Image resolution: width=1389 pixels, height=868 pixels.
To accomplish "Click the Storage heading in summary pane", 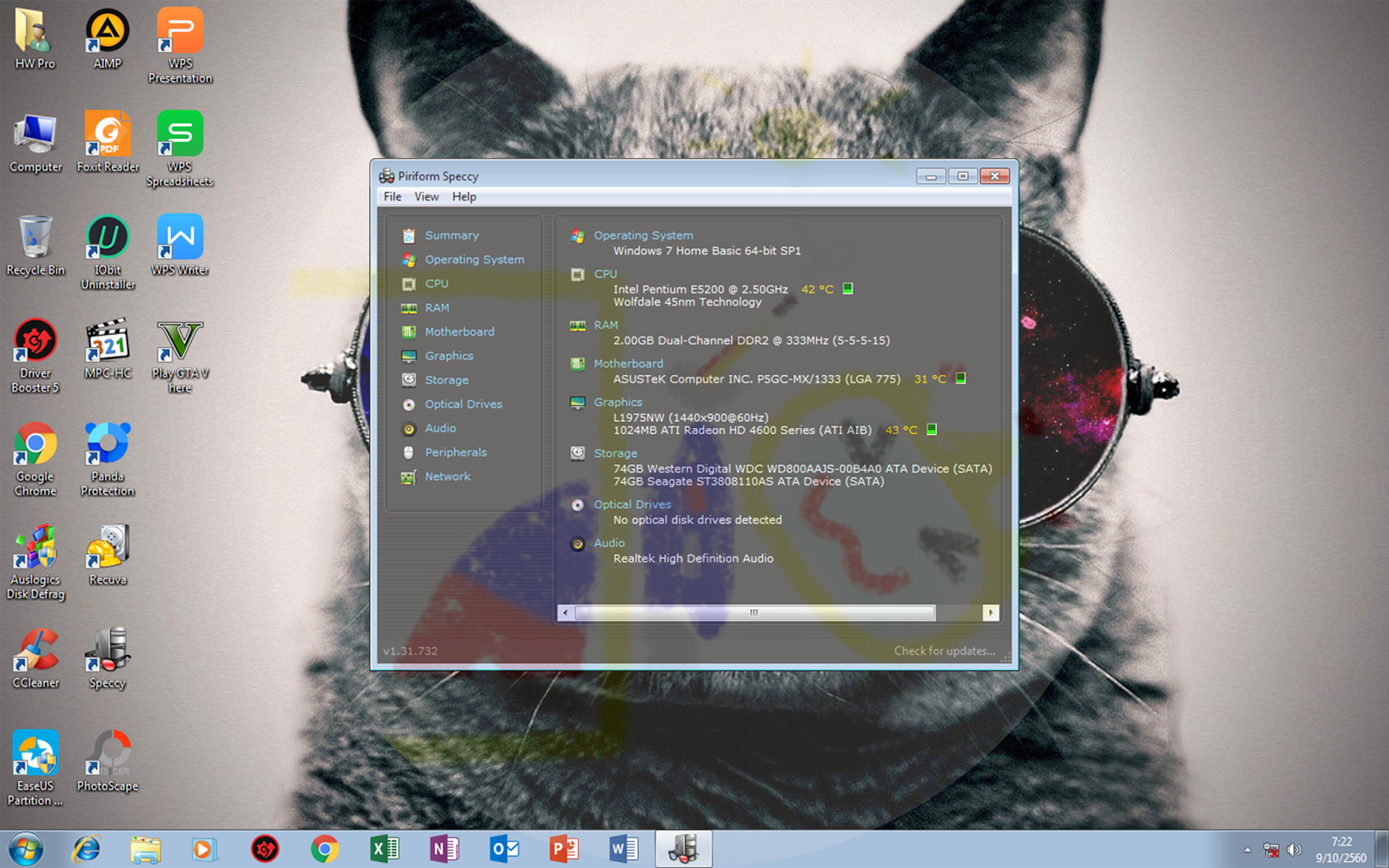I will point(616,454).
